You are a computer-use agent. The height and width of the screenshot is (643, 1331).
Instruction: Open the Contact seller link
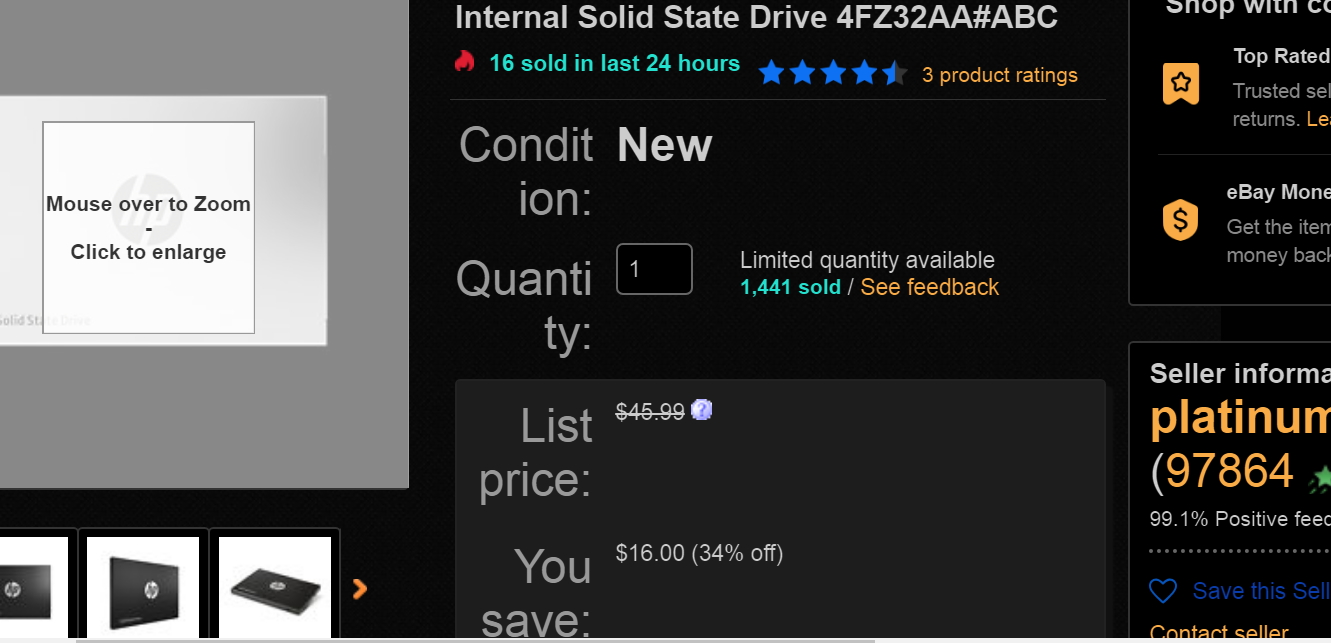(1218, 632)
